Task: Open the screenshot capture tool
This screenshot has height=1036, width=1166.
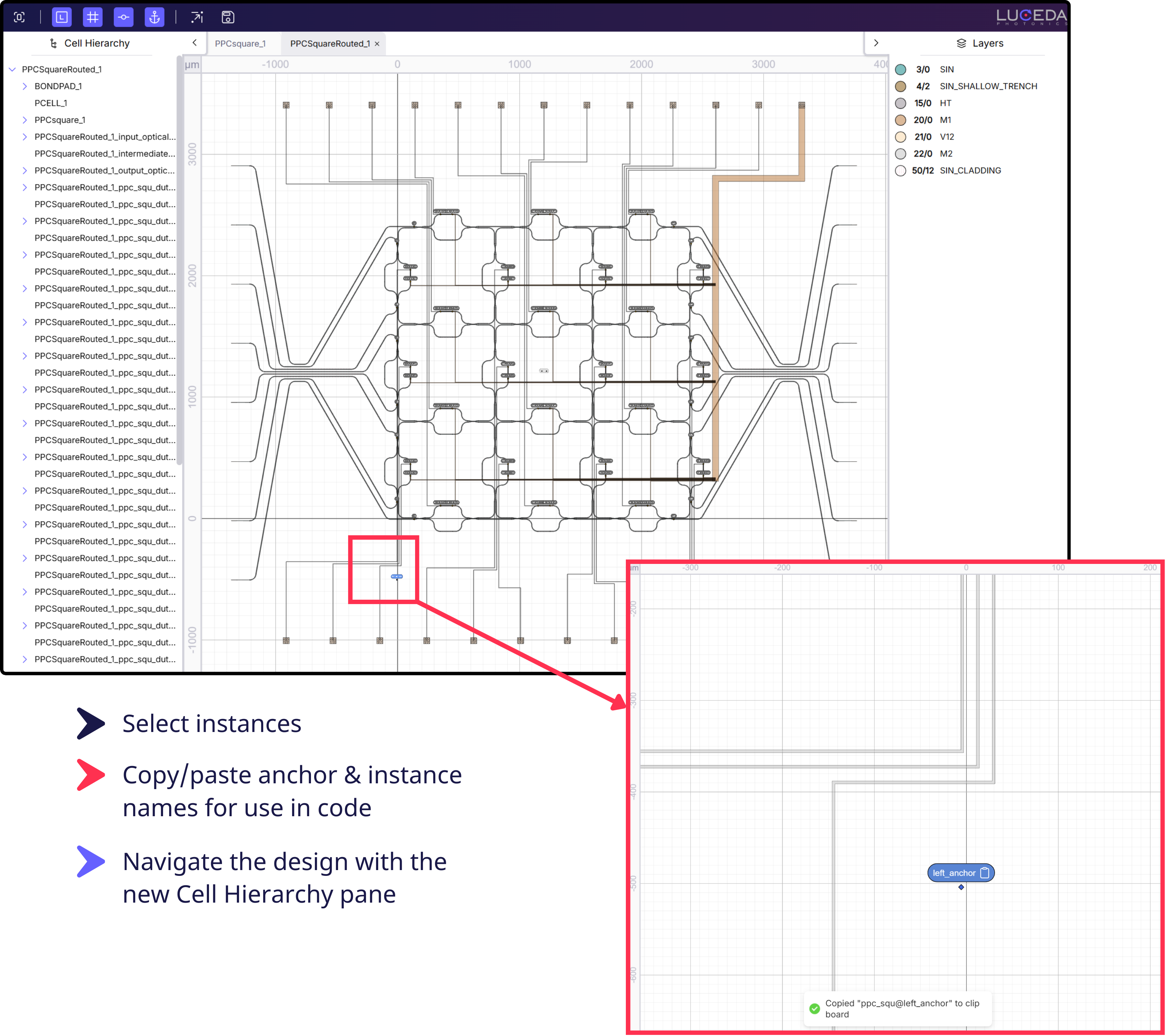Action: click(x=20, y=17)
